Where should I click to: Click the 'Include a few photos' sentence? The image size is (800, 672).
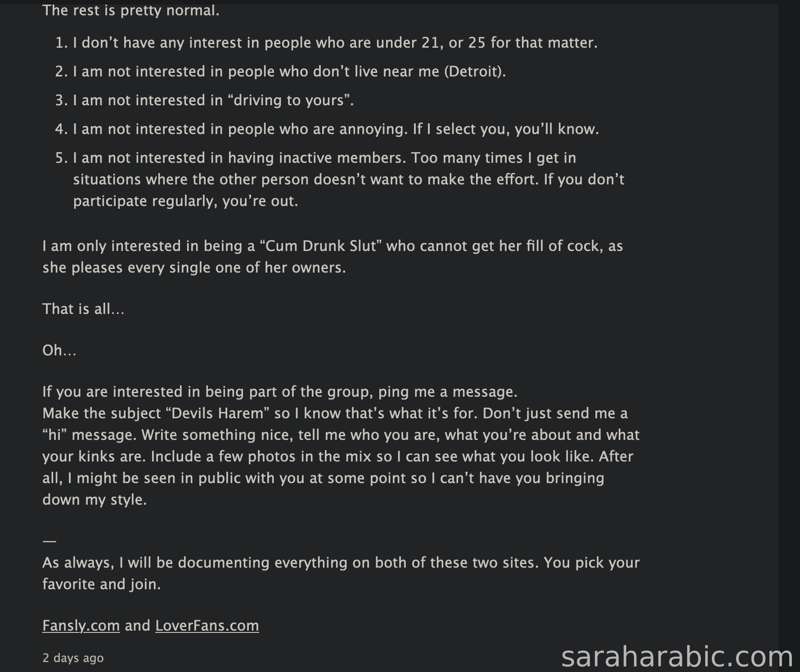click(372, 456)
